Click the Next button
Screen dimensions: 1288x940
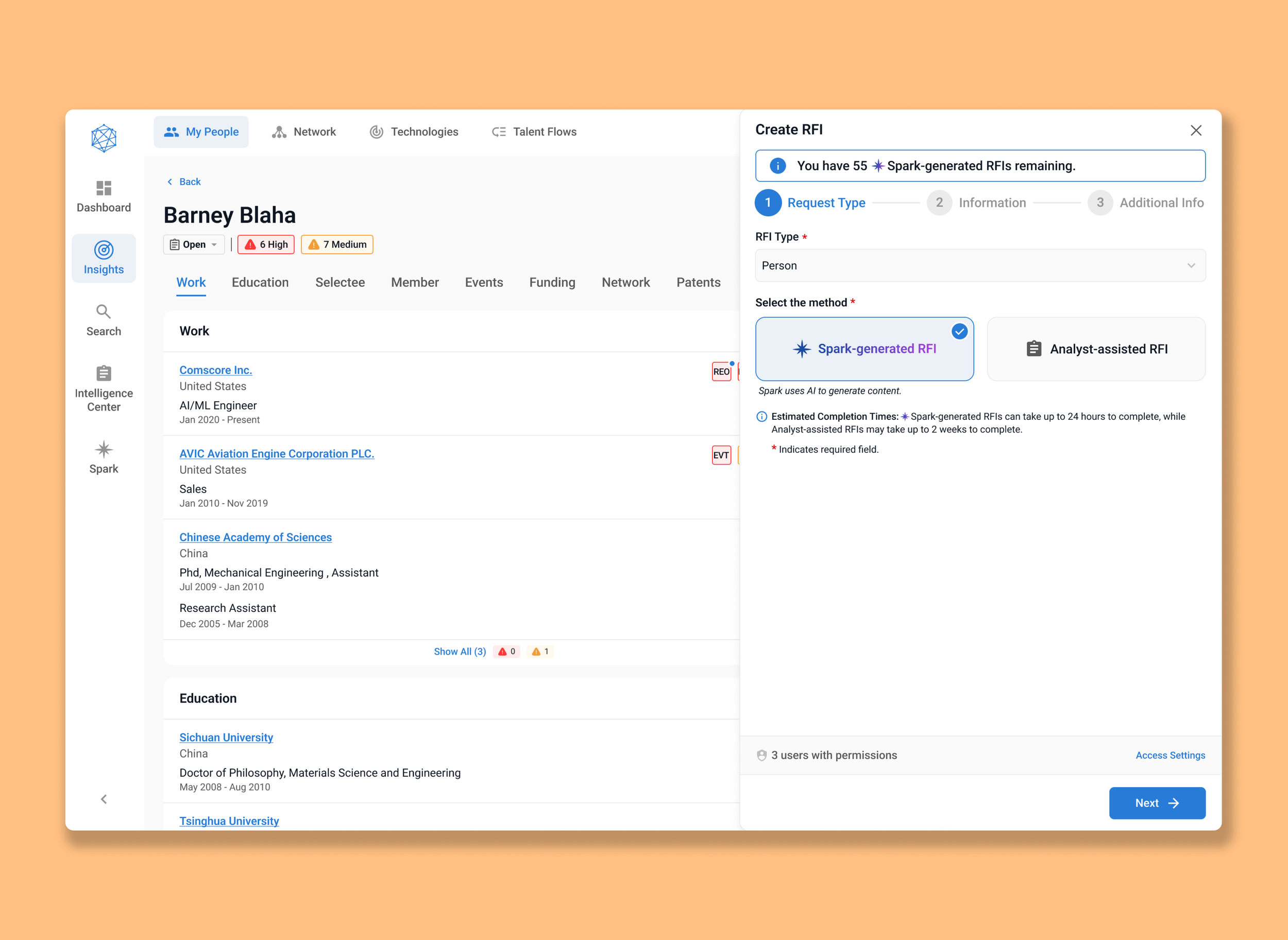coord(1157,803)
